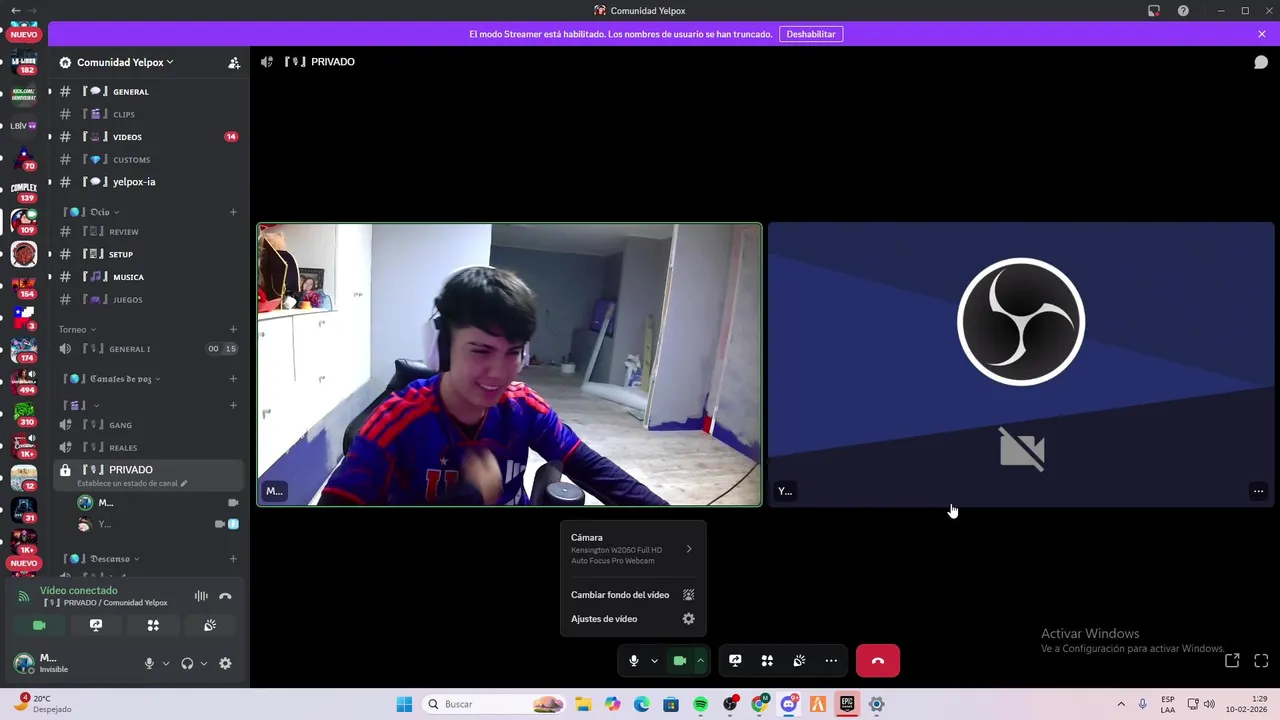Image resolution: width=1280 pixels, height=720 pixels.
Task: Open OBS Studio from the Windows taskbar
Action: (x=730, y=704)
